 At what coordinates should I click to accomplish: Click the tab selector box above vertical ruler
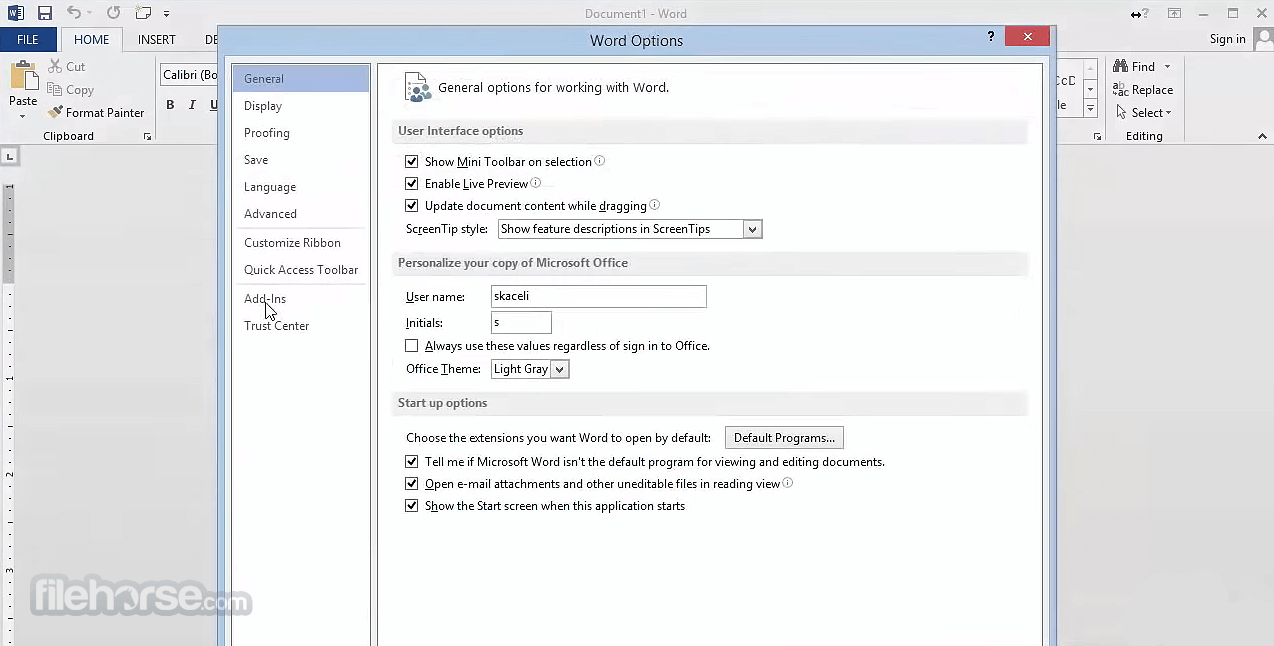(9, 156)
